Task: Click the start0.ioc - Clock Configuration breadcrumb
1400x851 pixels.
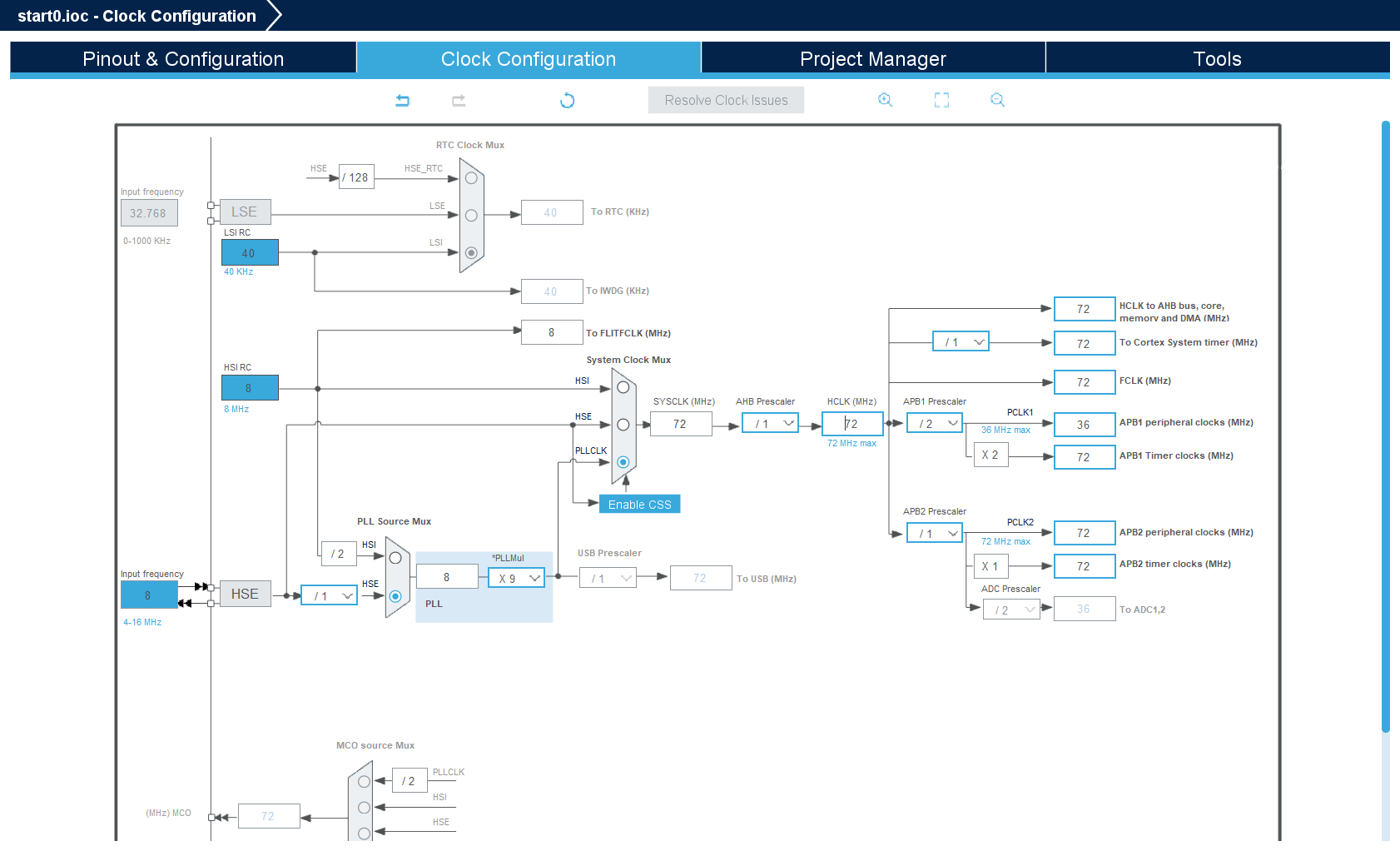Action: (137, 16)
